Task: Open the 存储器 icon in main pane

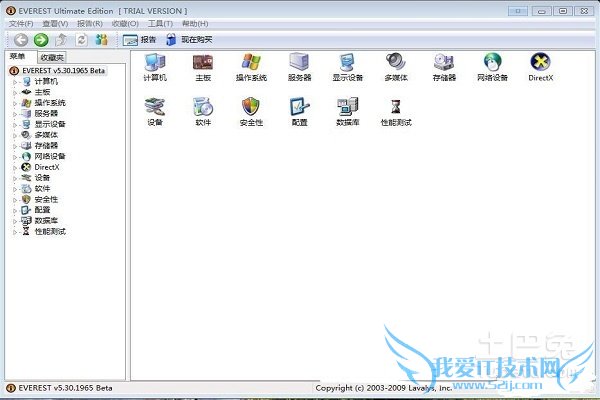Action: pyautogui.click(x=444, y=67)
